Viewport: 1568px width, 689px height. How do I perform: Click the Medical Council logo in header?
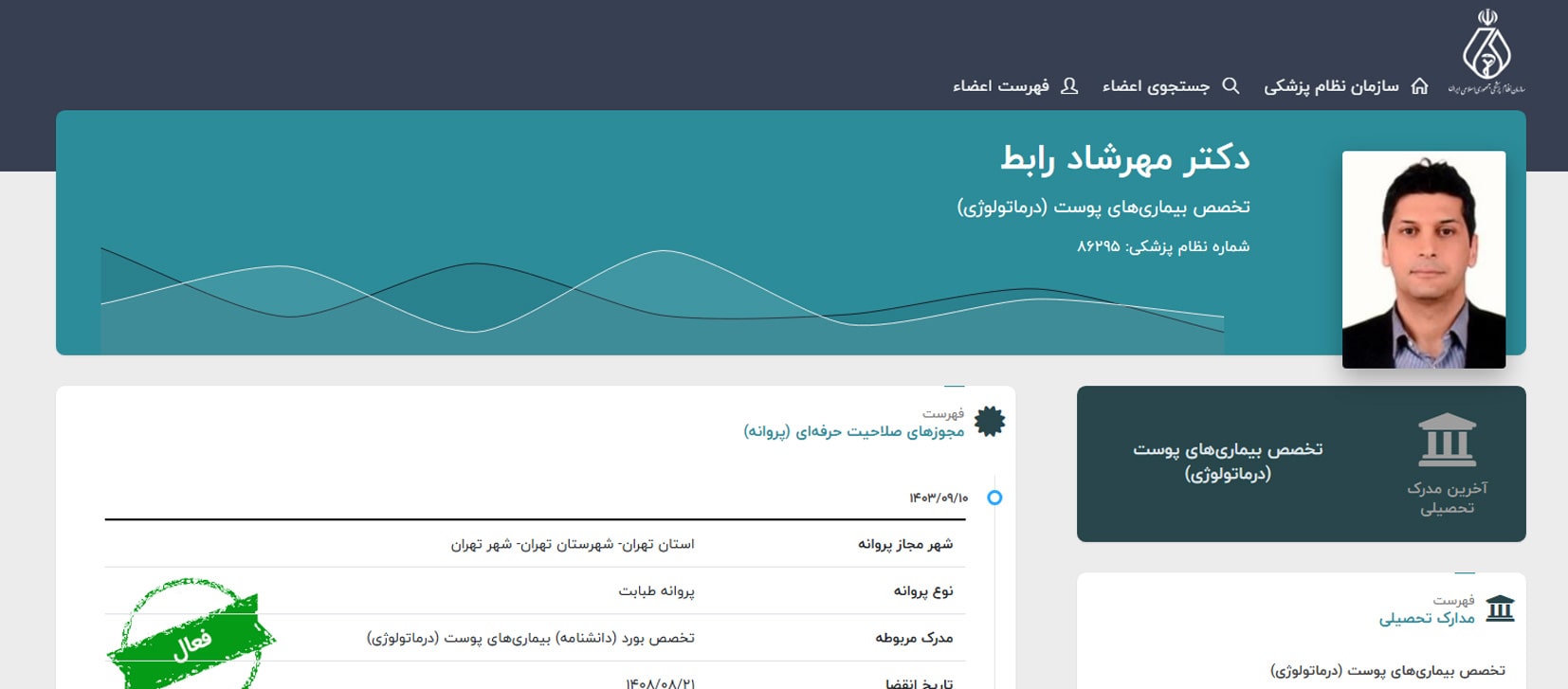pos(1486,52)
